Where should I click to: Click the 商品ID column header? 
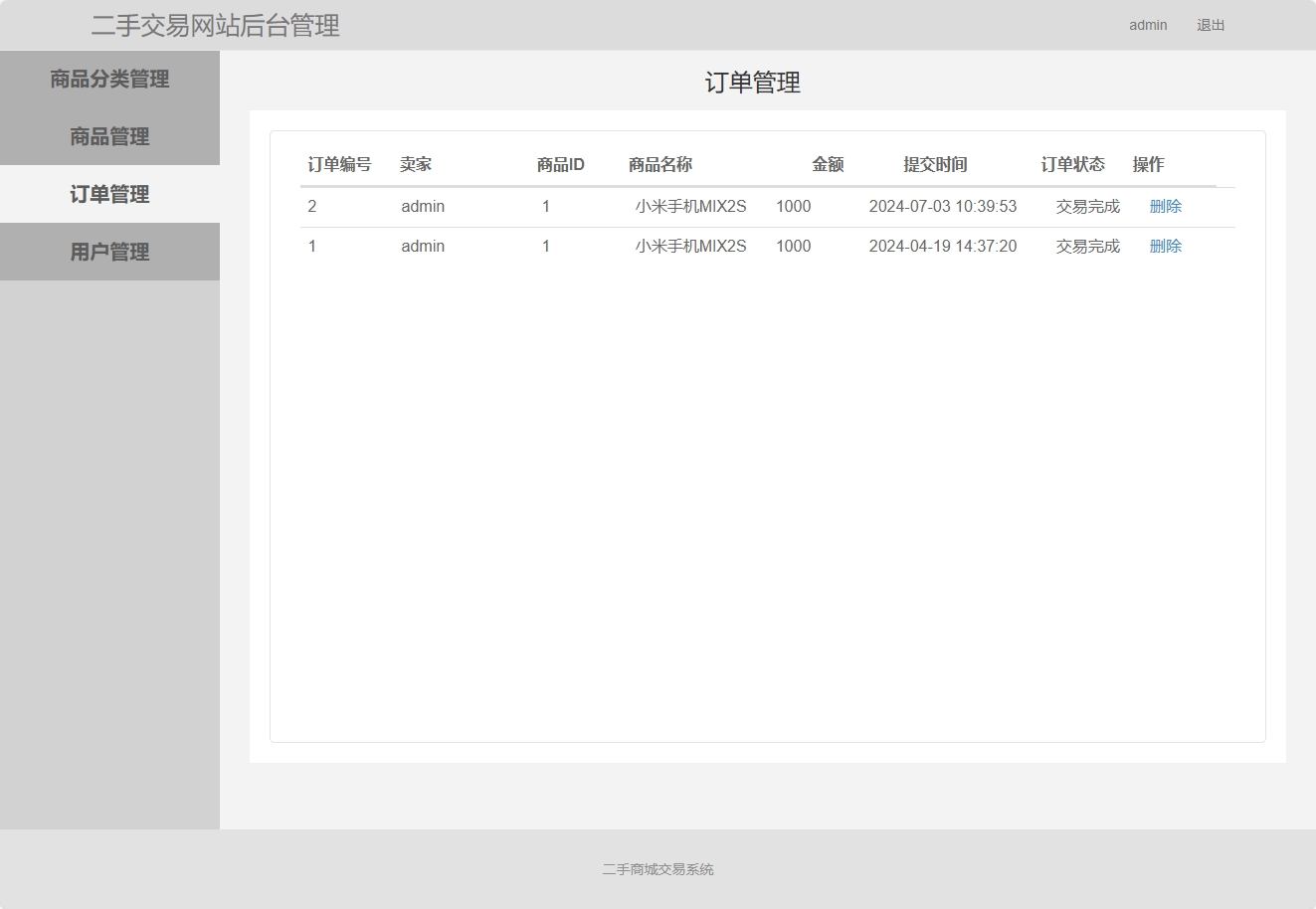560,164
